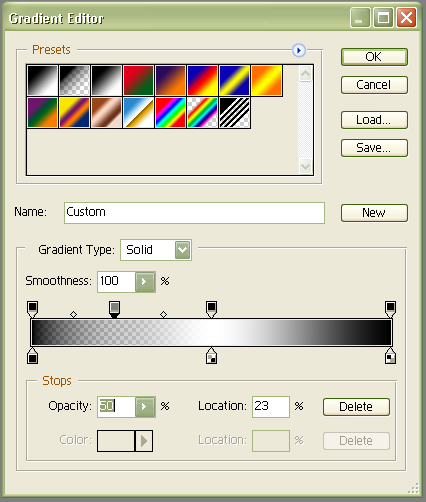Pick the transparent stripes gradient preset
Screen dimensions: 426x502
pyautogui.click(x=234, y=112)
